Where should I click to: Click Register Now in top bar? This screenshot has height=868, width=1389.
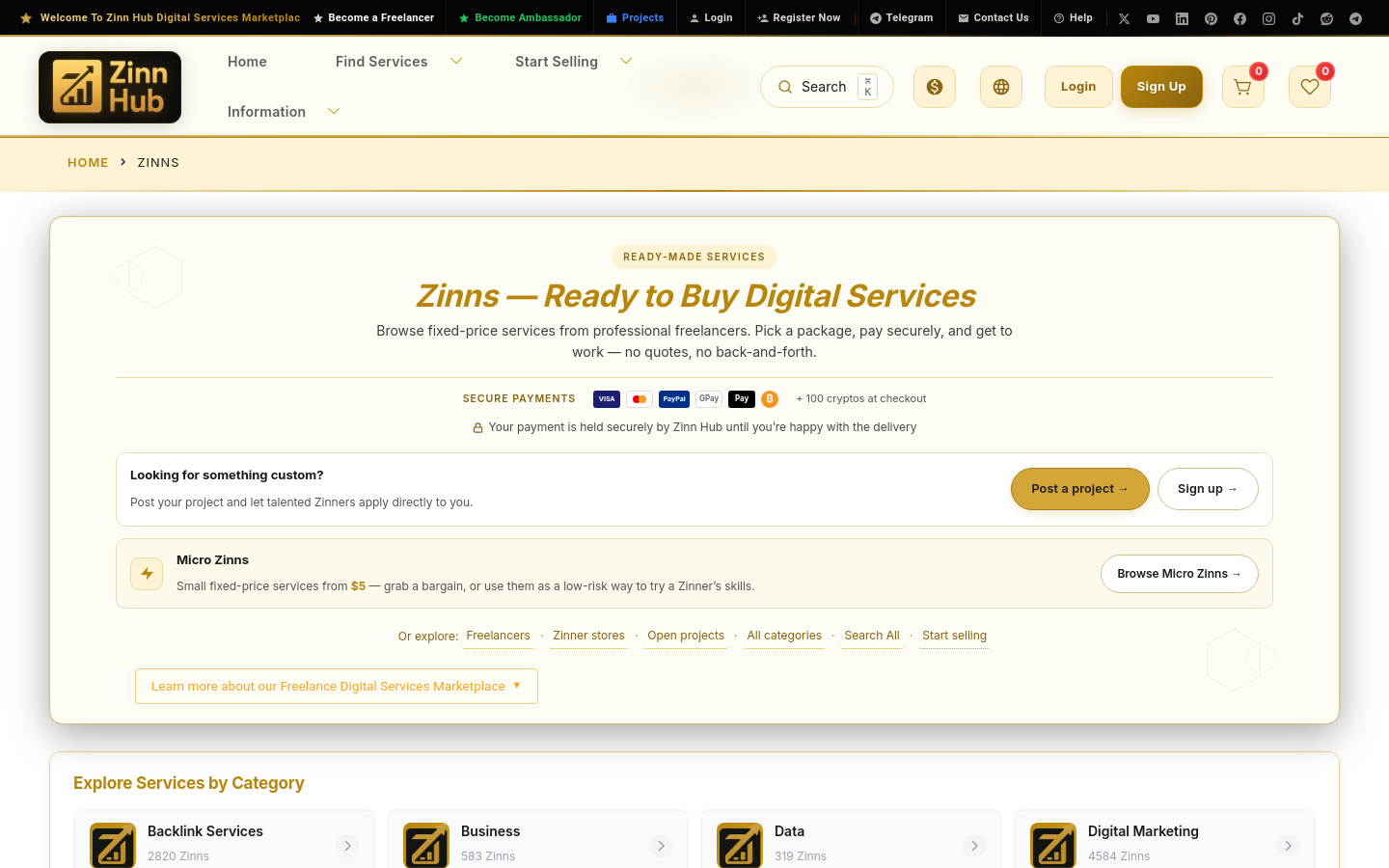[799, 17]
